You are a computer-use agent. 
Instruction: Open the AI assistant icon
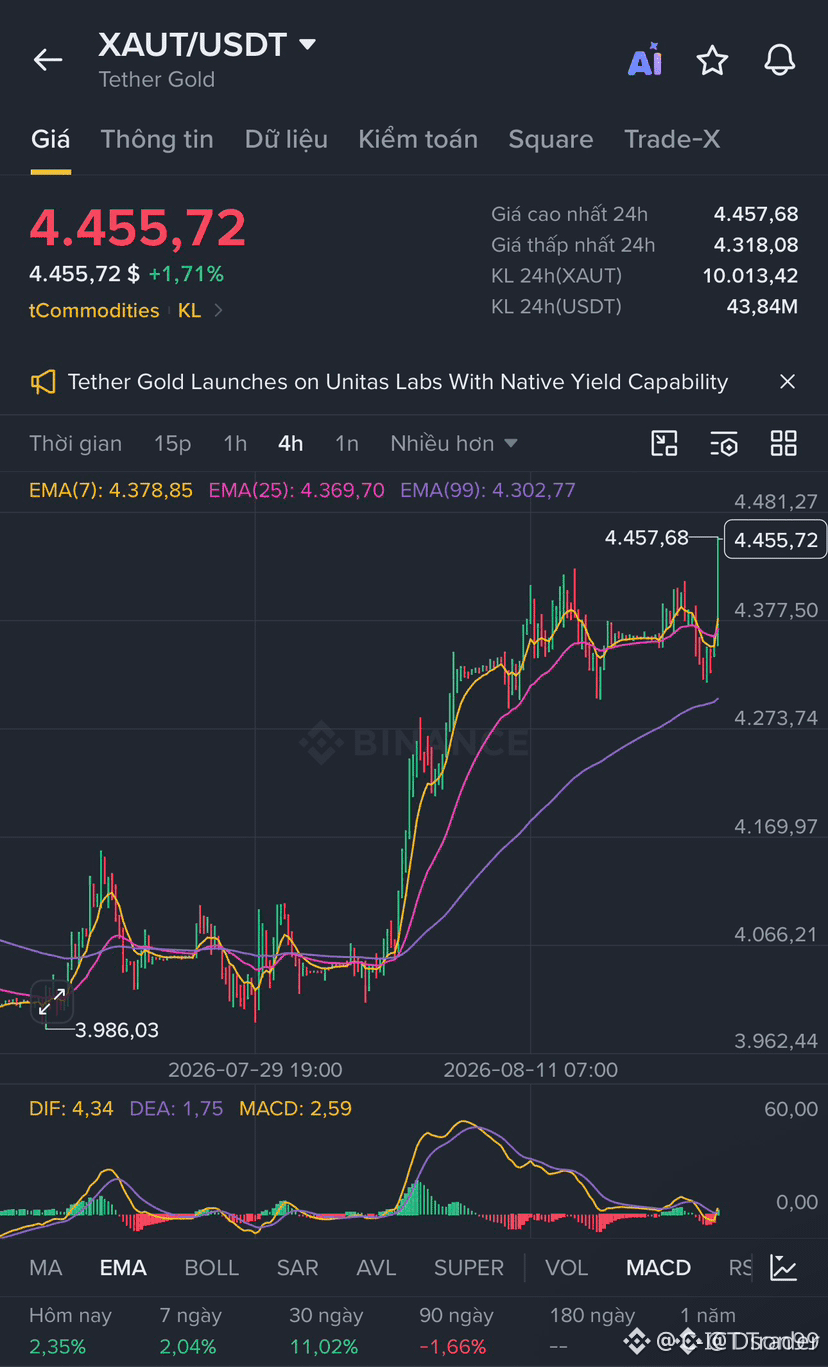[x=645, y=60]
